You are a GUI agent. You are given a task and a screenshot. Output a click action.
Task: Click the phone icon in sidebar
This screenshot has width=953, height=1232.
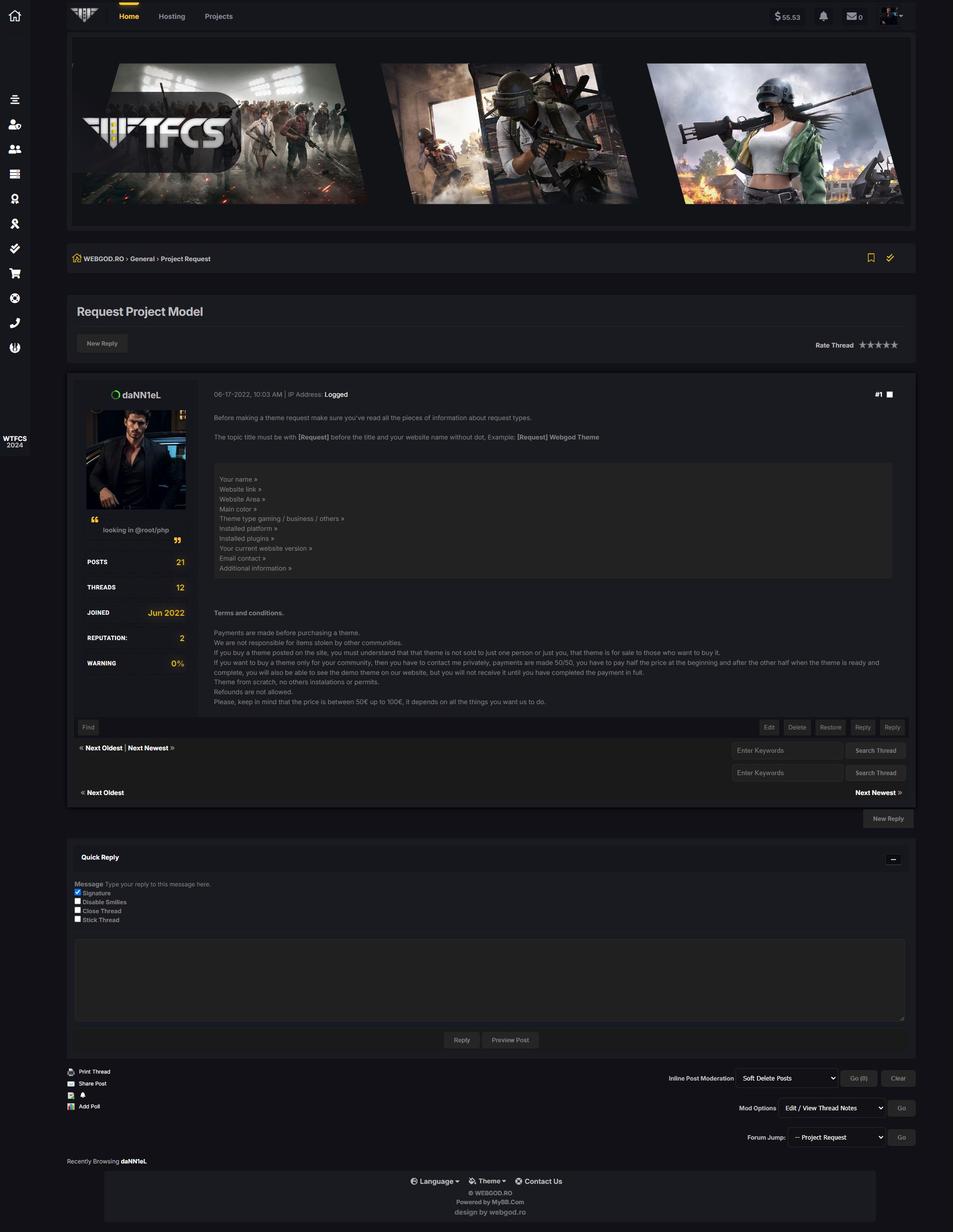tap(15, 323)
